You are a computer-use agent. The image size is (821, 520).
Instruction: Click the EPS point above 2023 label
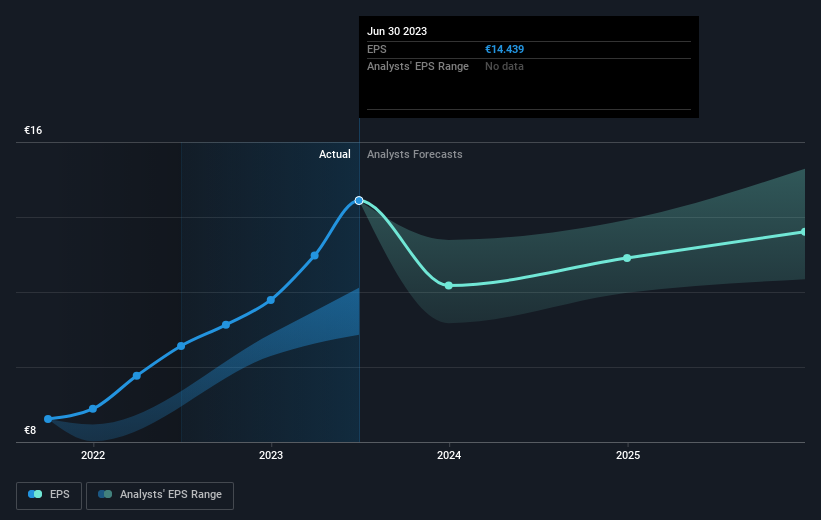271,300
